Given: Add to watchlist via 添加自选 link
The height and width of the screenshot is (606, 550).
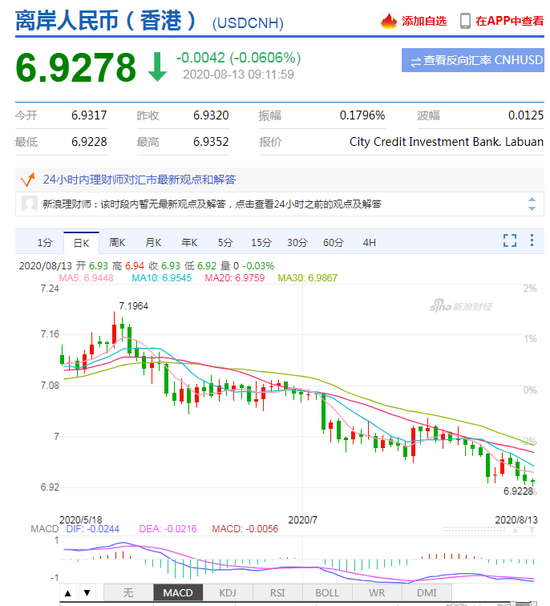Looking at the screenshot, I should [x=424, y=21].
